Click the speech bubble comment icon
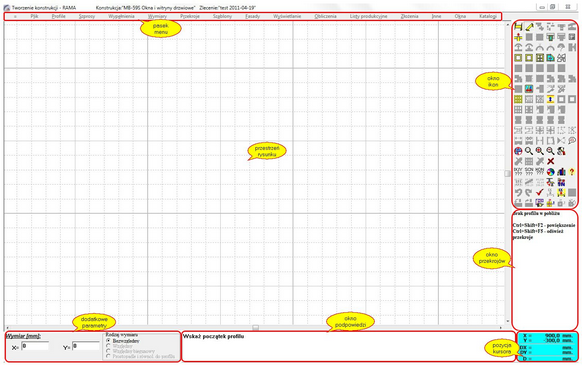The image size is (582, 366). pyautogui.click(x=572, y=140)
